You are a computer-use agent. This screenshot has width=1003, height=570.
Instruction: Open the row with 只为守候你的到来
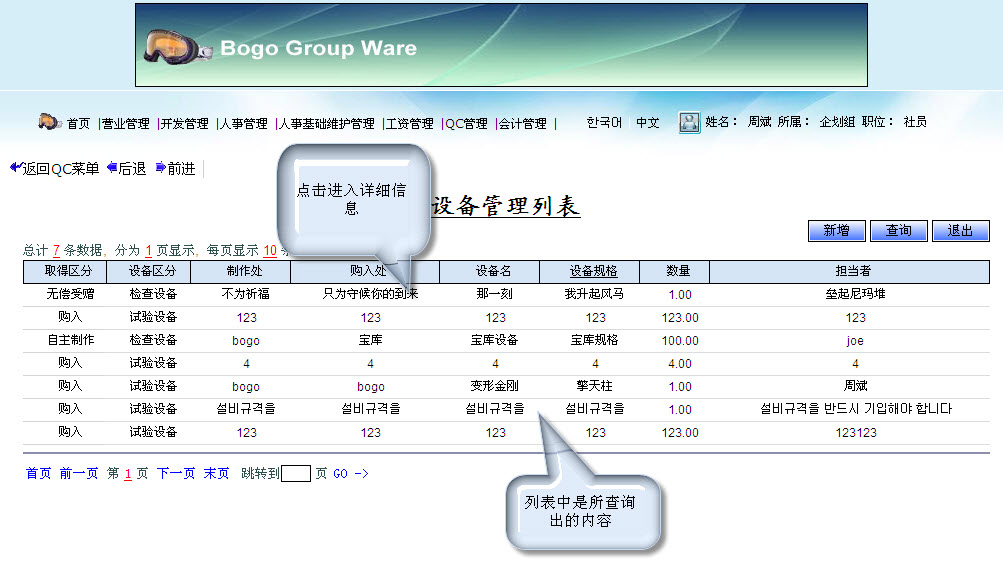370,294
